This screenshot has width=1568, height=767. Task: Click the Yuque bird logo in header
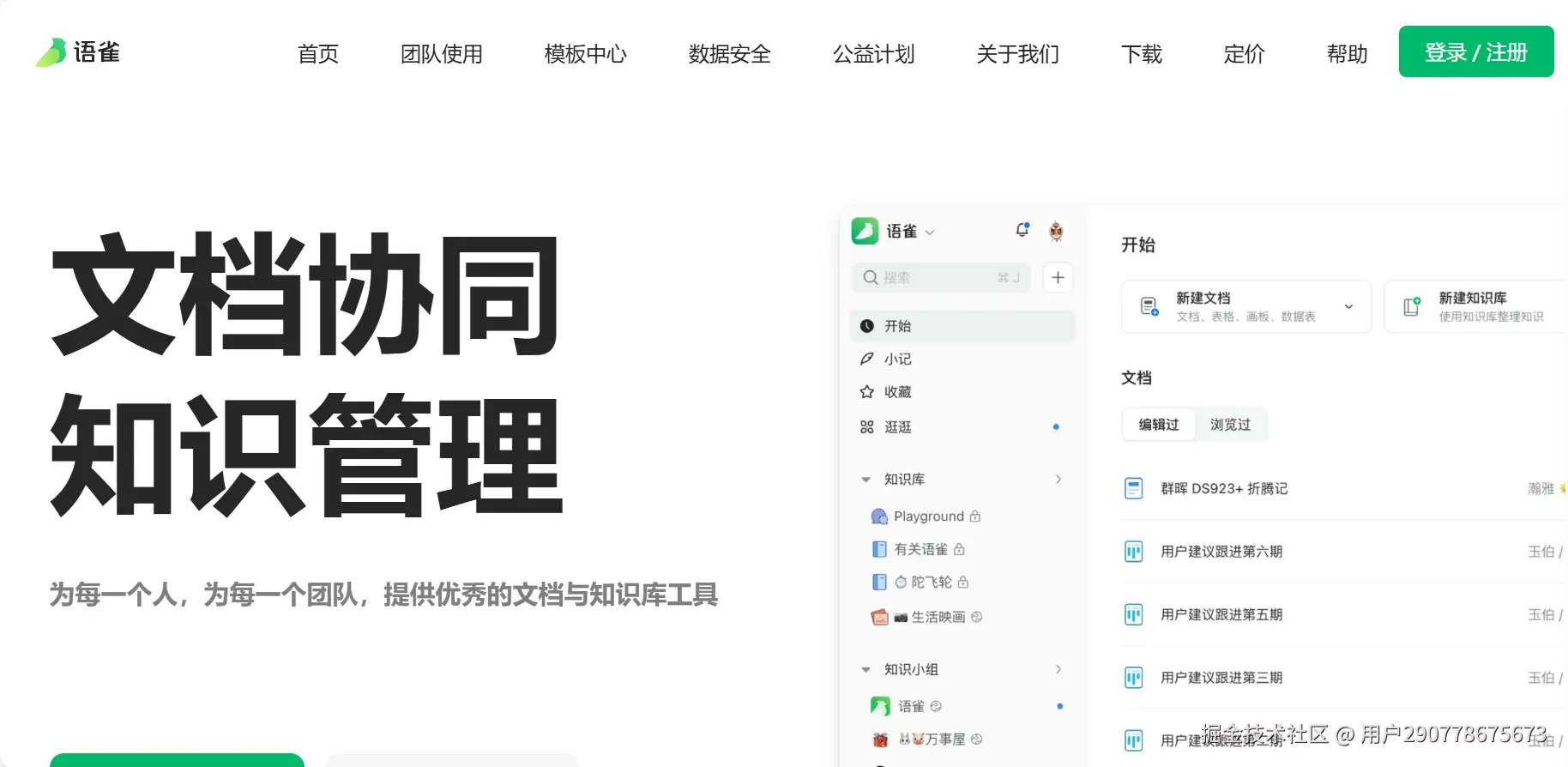pyautogui.click(x=51, y=52)
